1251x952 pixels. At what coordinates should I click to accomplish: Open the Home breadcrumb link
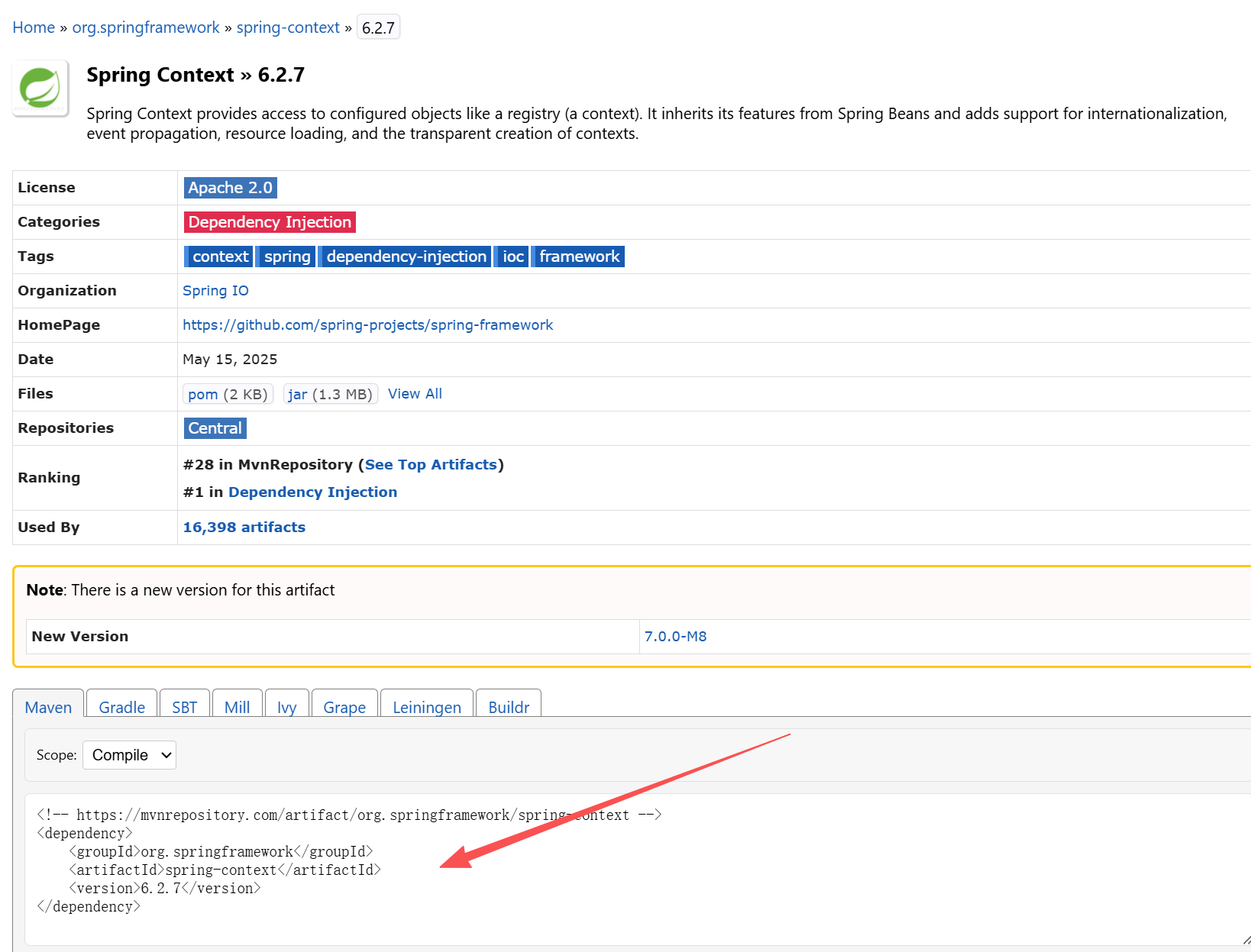pyautogui.click(x=34, y=27)
